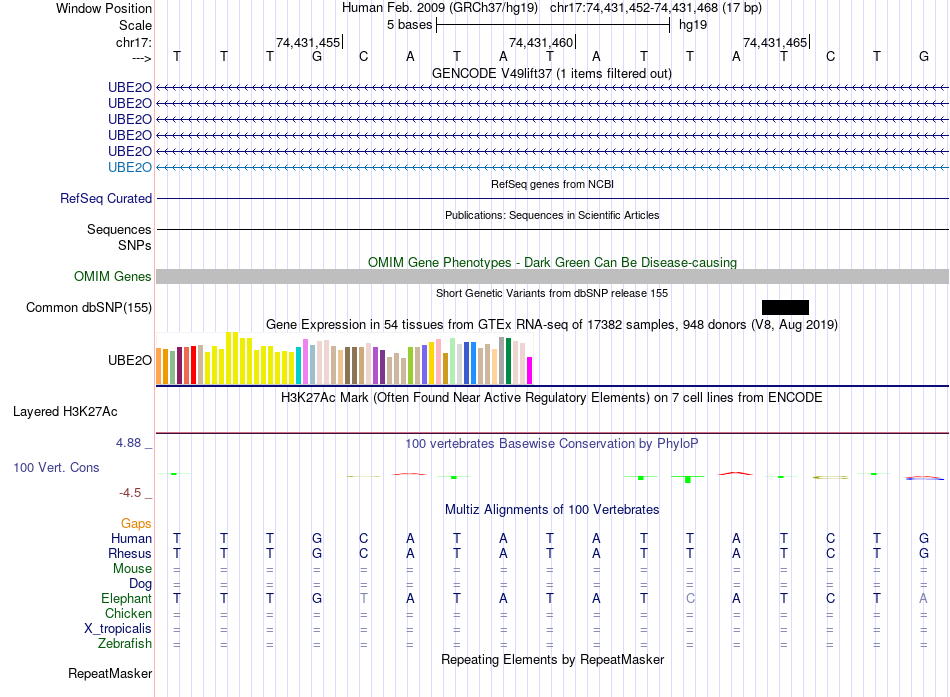This screenshot has width=950, height=697.
Task: Click the gray OMIM Genes item bar
Action: click(552, 276)
